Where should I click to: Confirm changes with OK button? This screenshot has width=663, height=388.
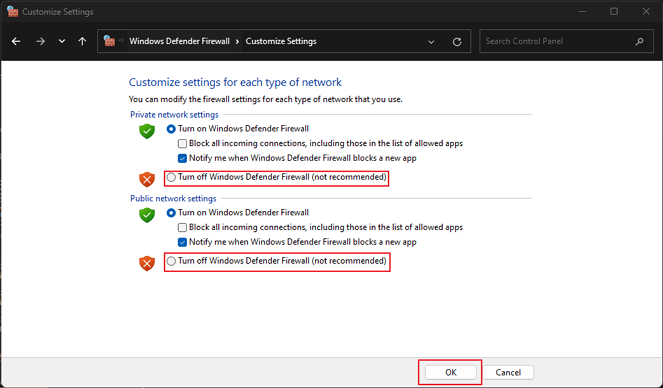click(x=451, y=372)
